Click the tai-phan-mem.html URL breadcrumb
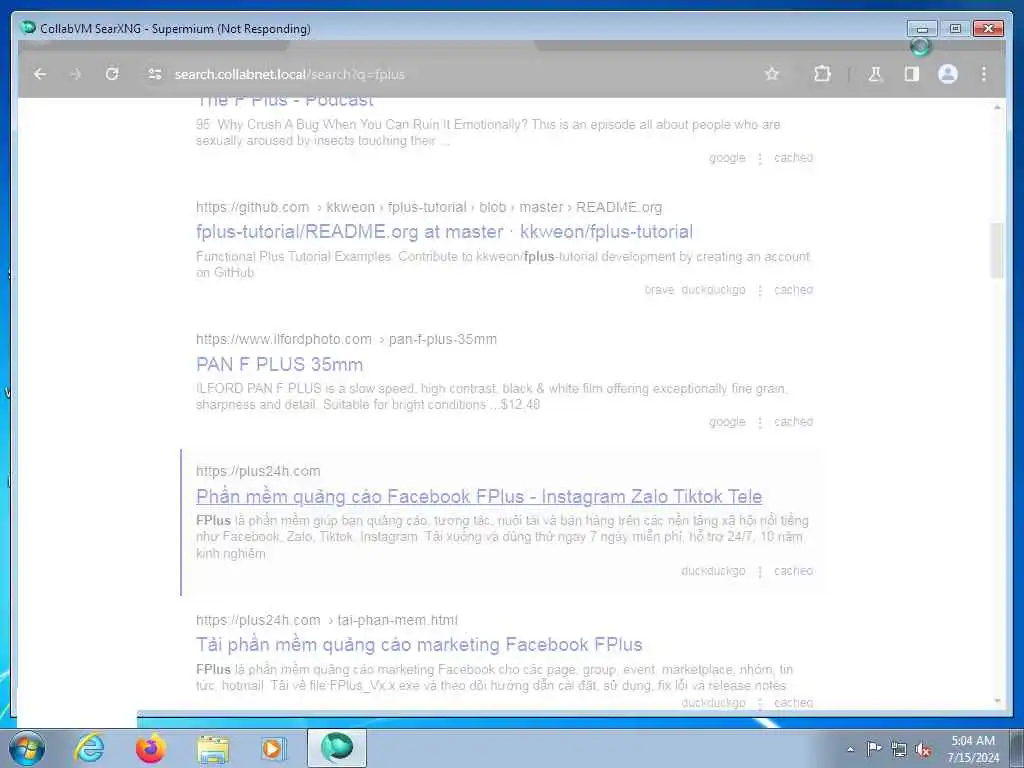The width and height of the screenshot is (1024, 768). (x=397, y=620)
